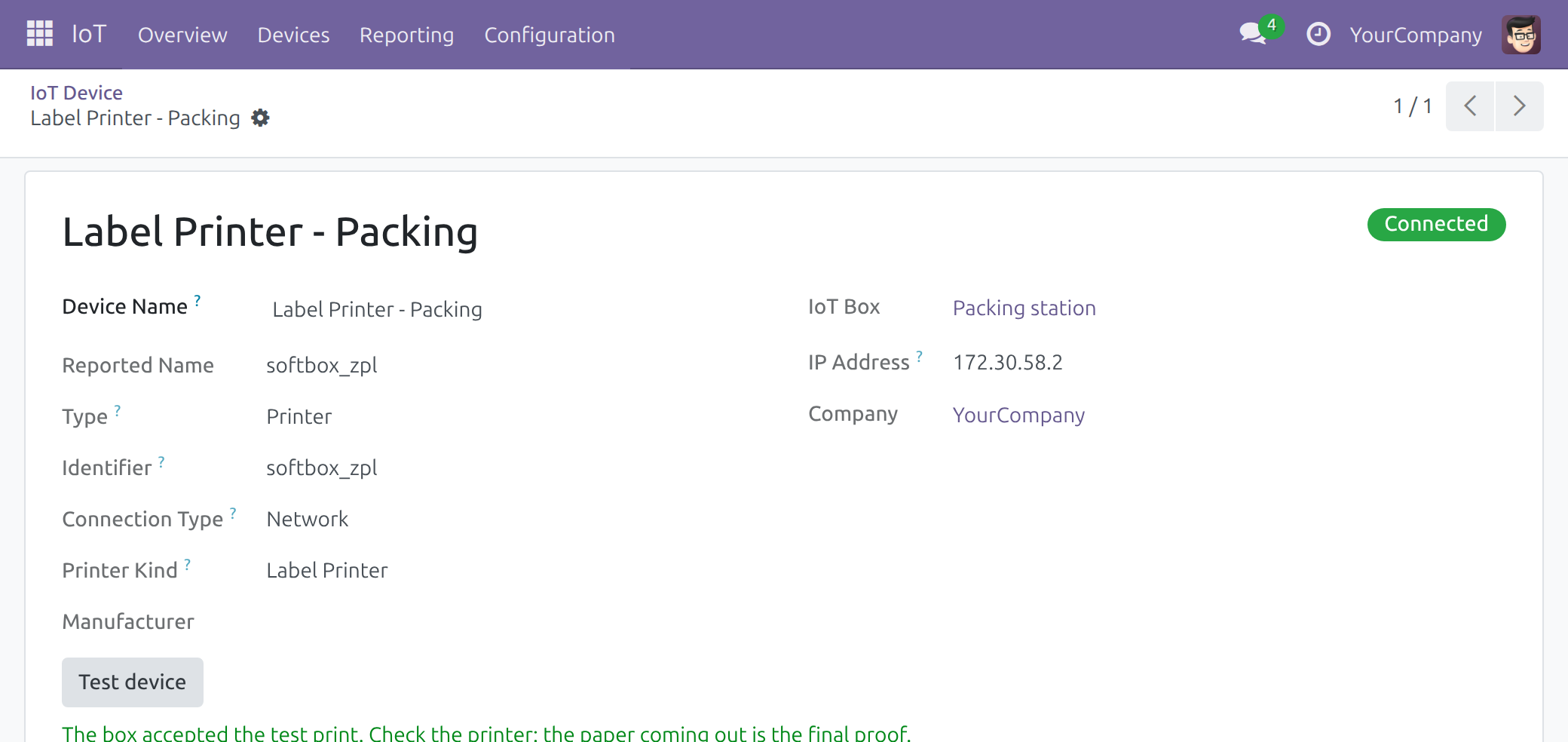Open YourCompany switcher in navbar
Viewport: 1568px width, 742px height.
[x=1416, y=35]
